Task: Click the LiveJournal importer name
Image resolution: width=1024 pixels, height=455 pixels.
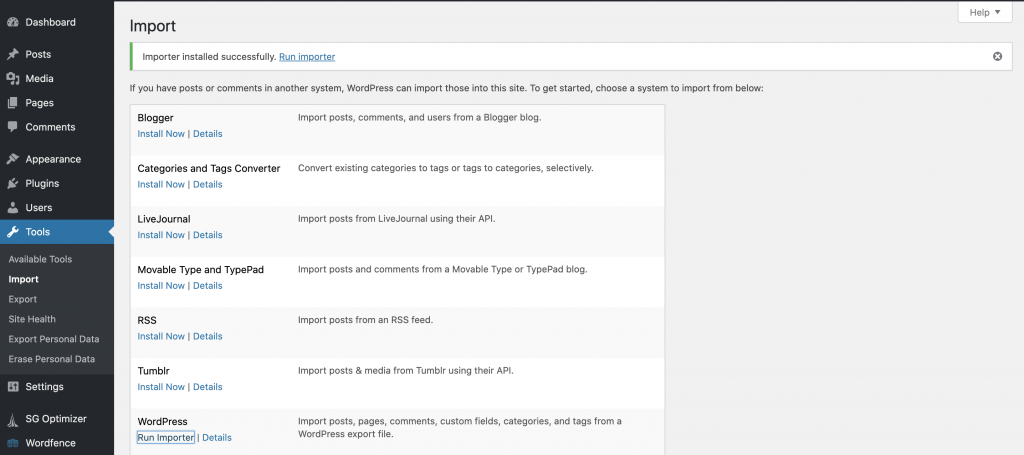Action: [164, 219]
